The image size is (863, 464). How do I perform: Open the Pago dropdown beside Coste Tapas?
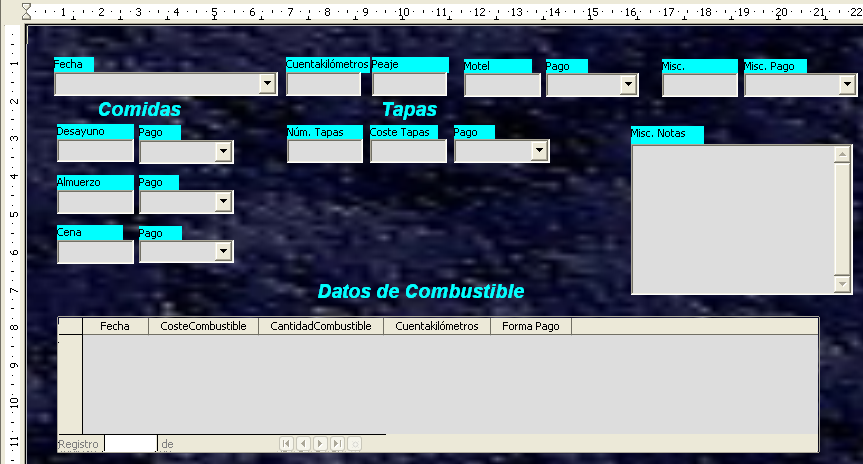pos(539,150)
